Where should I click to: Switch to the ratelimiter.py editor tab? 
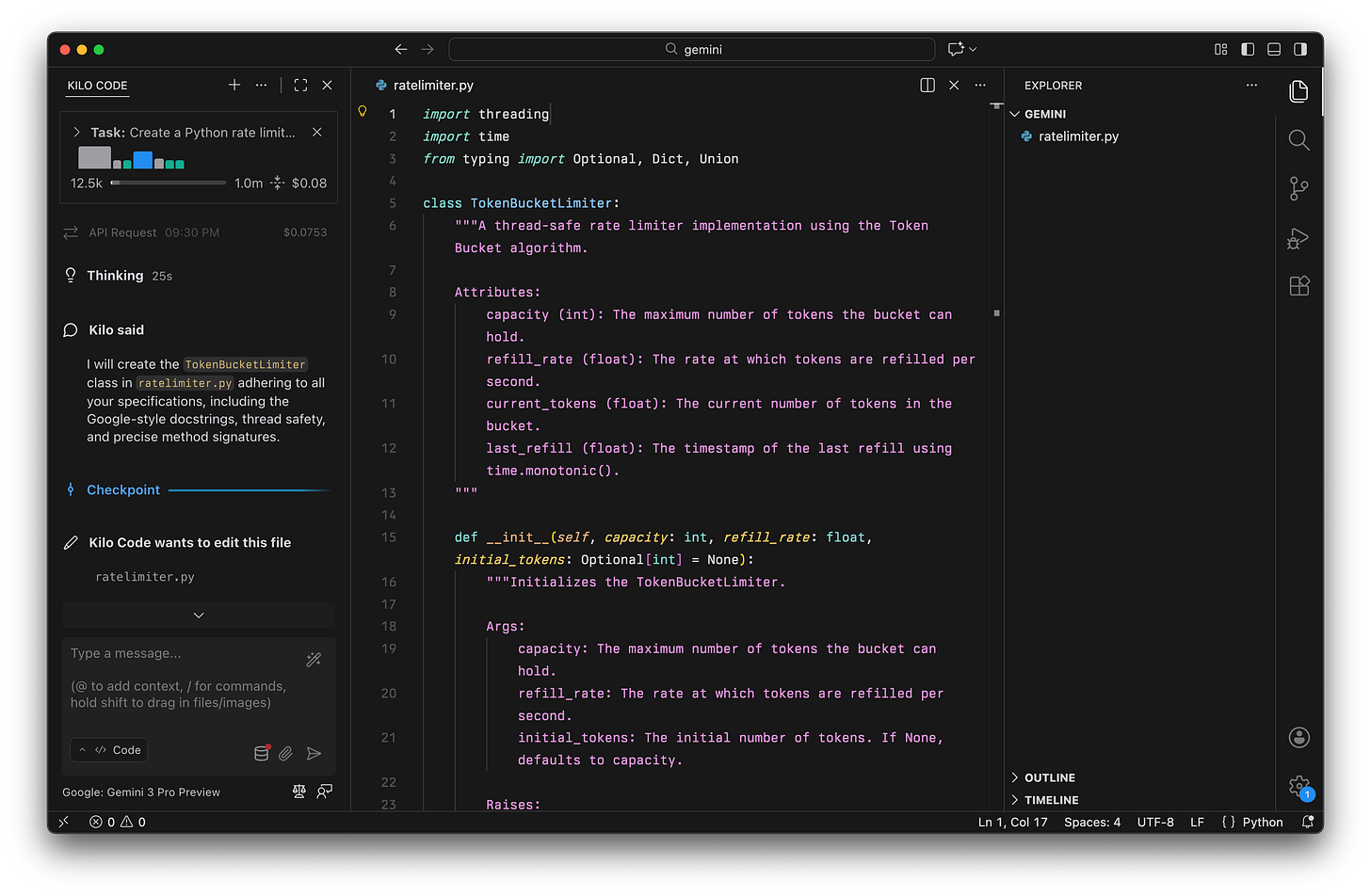(x=432, y=86)
